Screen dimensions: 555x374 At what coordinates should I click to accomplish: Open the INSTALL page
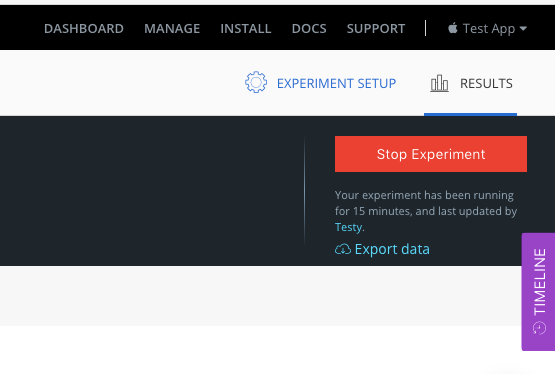click(246, 29)
